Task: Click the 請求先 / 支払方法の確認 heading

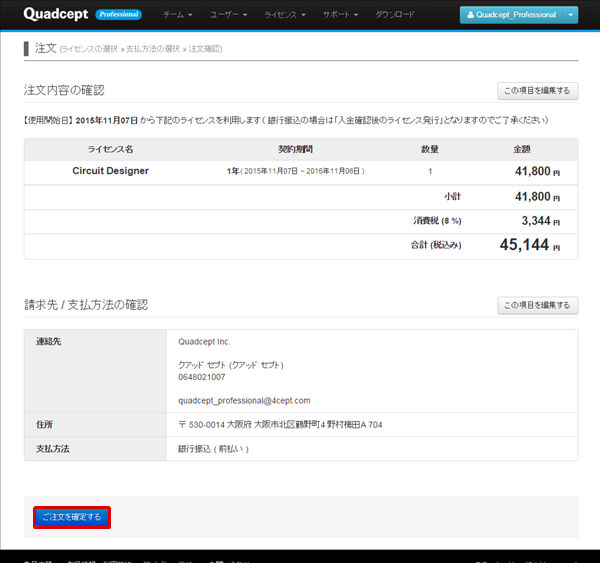Action: [x=86, y=305]
